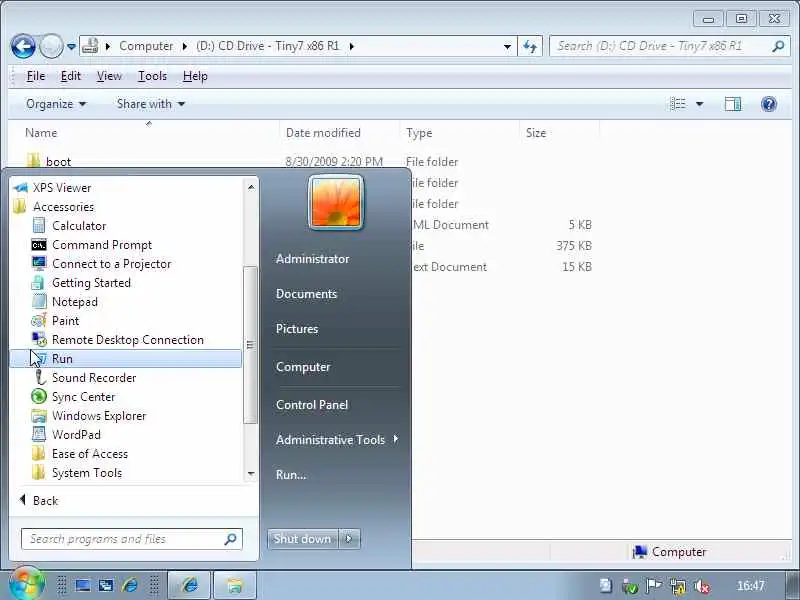
Task: Click the muted volume tray icon
Action: click(702, 586)
